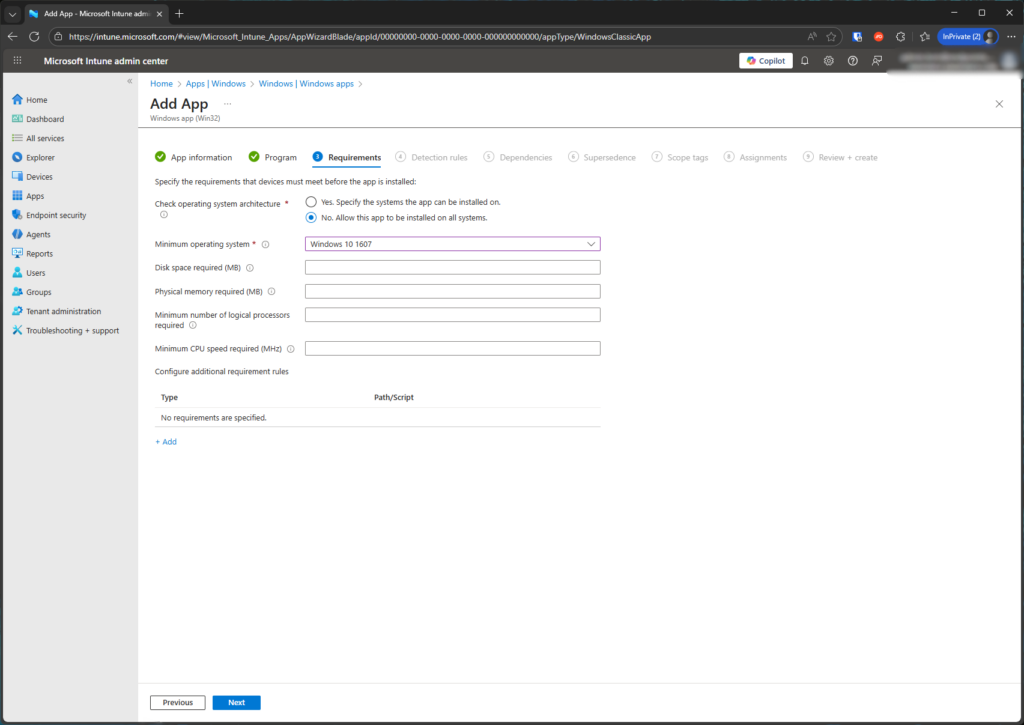This screenshot has height=725, width=1024.
Task: Click the Copilot button
Action: click(766, 61)
